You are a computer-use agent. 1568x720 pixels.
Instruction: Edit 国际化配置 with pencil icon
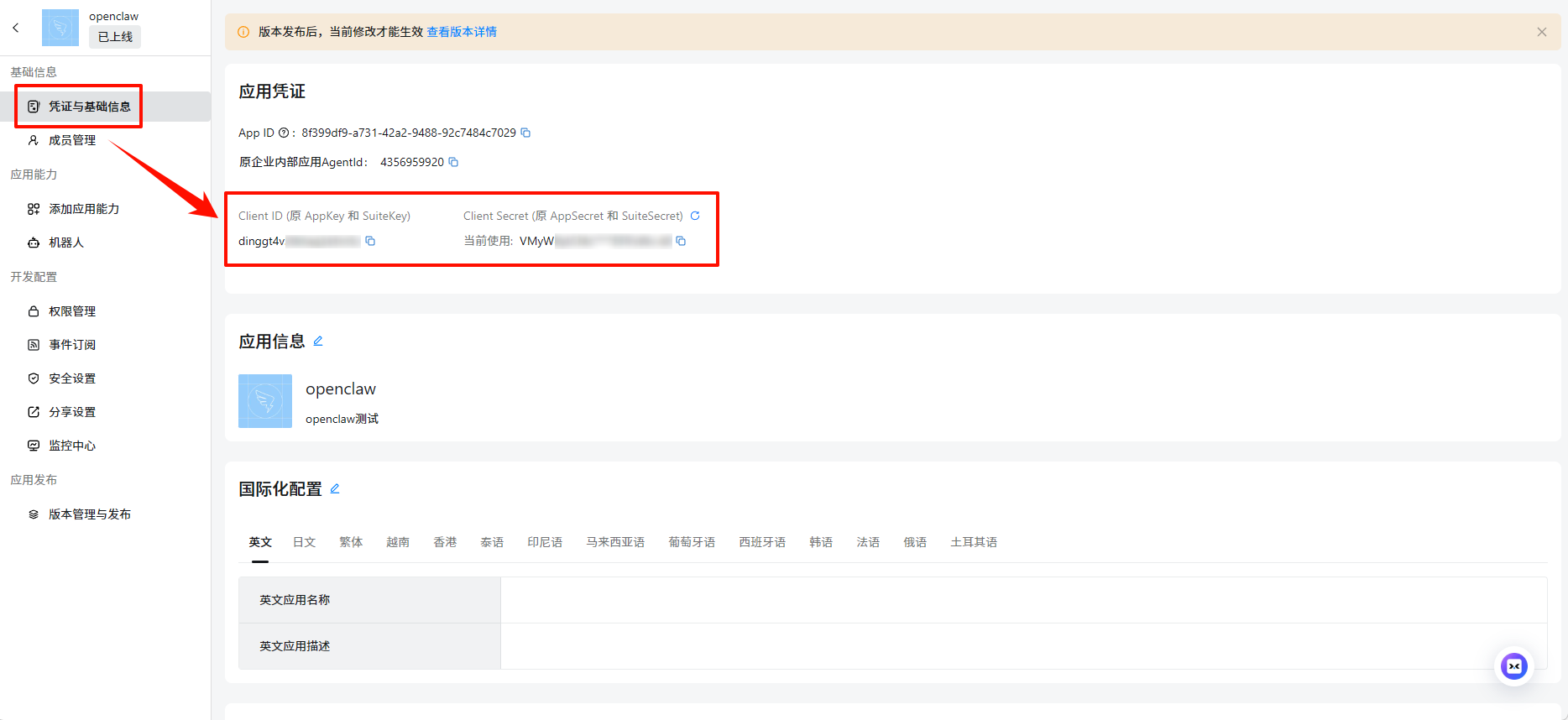[x=335, y=488]
